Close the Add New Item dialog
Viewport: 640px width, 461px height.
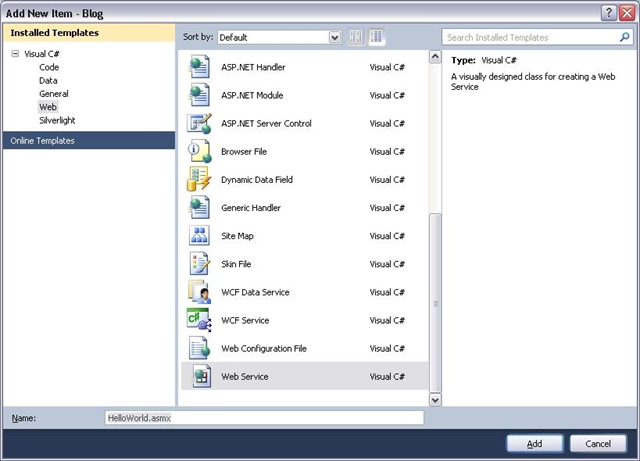[x=627, y=13]
